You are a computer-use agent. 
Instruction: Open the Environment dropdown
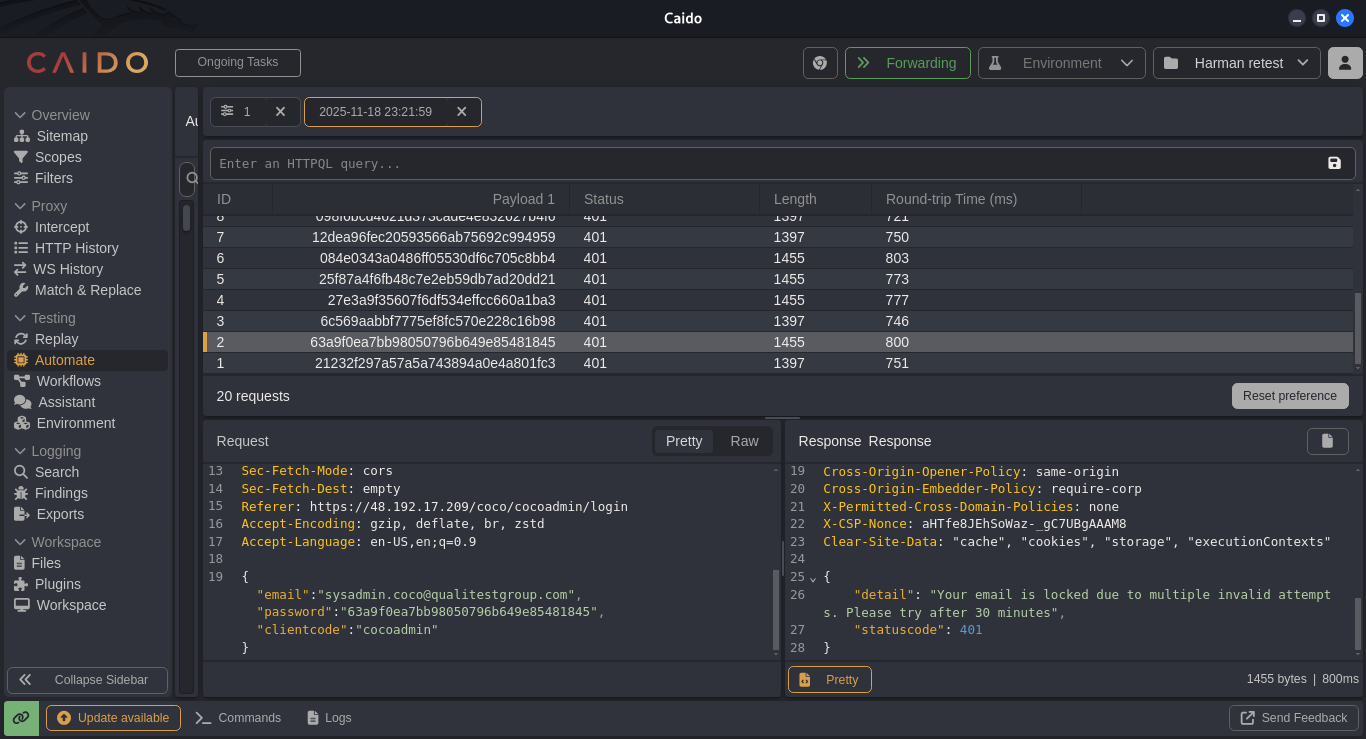(1062, 63)
